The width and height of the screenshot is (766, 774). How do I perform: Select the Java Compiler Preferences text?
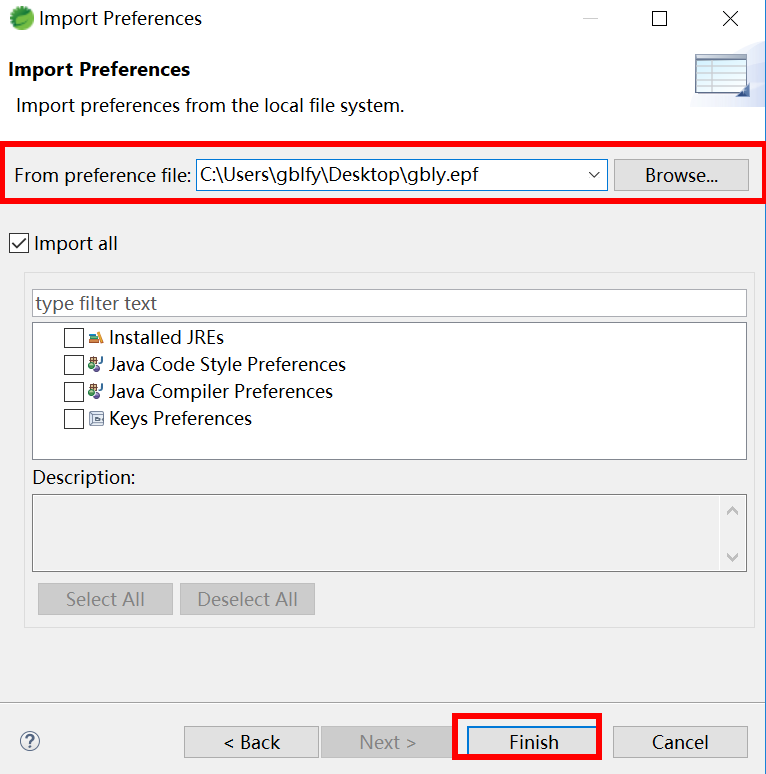(221, 392)
